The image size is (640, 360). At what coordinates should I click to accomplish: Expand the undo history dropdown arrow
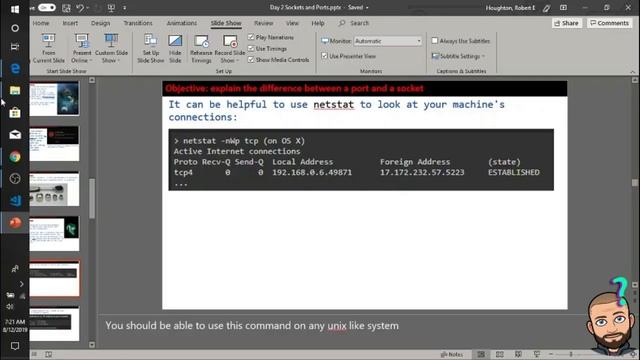coord(89,8)
